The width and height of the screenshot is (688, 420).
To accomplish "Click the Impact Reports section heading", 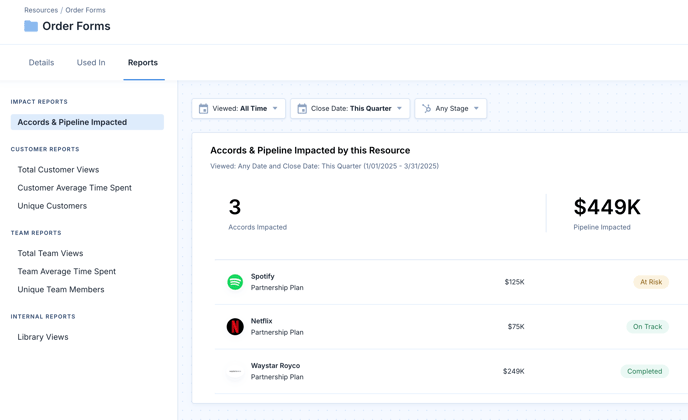I will pyautogui.click(x=39, y=102).
